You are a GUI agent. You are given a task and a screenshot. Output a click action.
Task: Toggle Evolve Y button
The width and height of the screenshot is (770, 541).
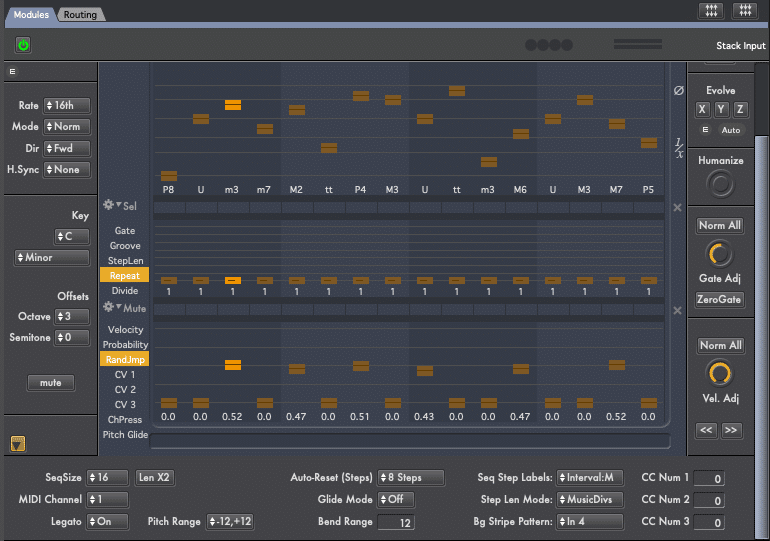point(721,109)
